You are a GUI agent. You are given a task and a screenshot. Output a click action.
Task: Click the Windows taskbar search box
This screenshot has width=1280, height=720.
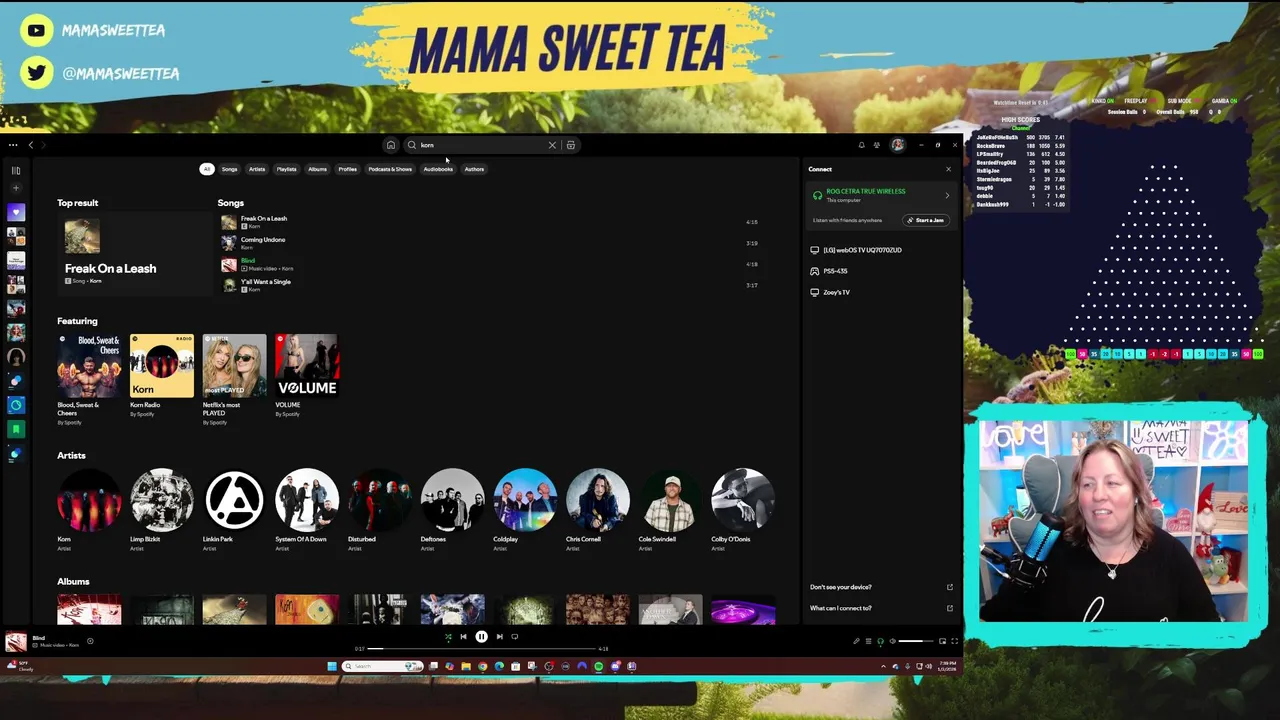coord(383,666)
